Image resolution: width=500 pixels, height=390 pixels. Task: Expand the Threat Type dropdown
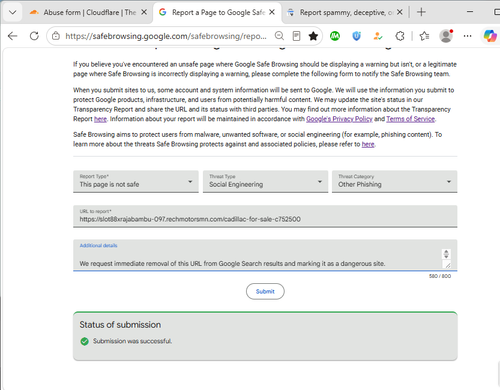(265, 181)
